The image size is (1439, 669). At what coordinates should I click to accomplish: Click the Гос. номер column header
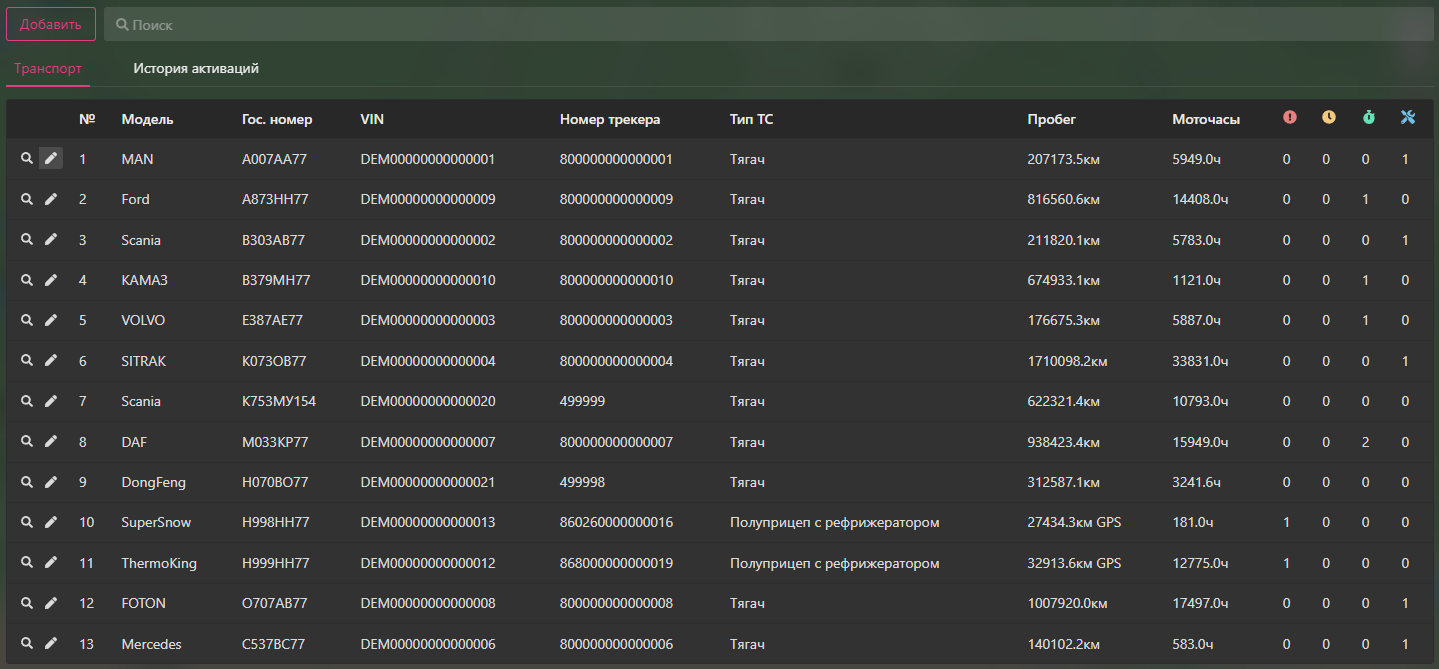[277, 119]
